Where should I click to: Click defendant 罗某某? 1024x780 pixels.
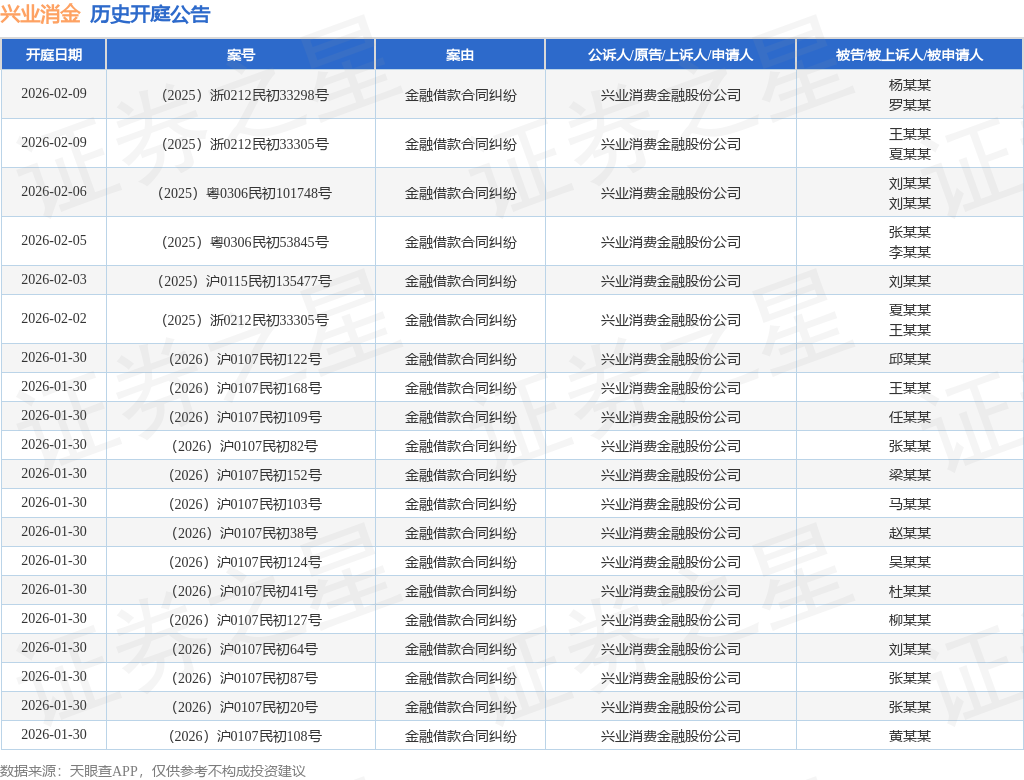pos(910,105)
